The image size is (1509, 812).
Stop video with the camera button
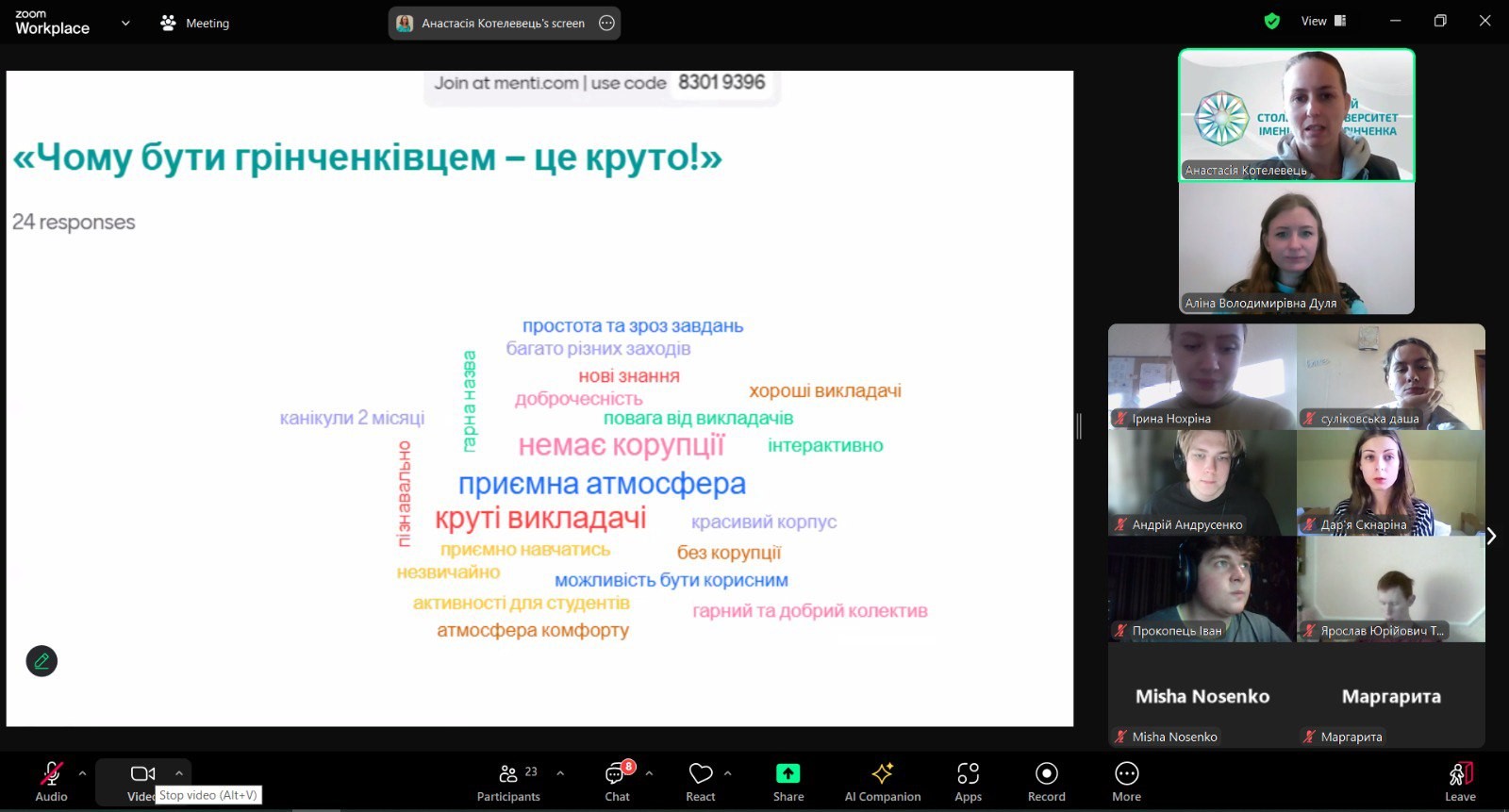pyautogui.click(x=142, y=781)
